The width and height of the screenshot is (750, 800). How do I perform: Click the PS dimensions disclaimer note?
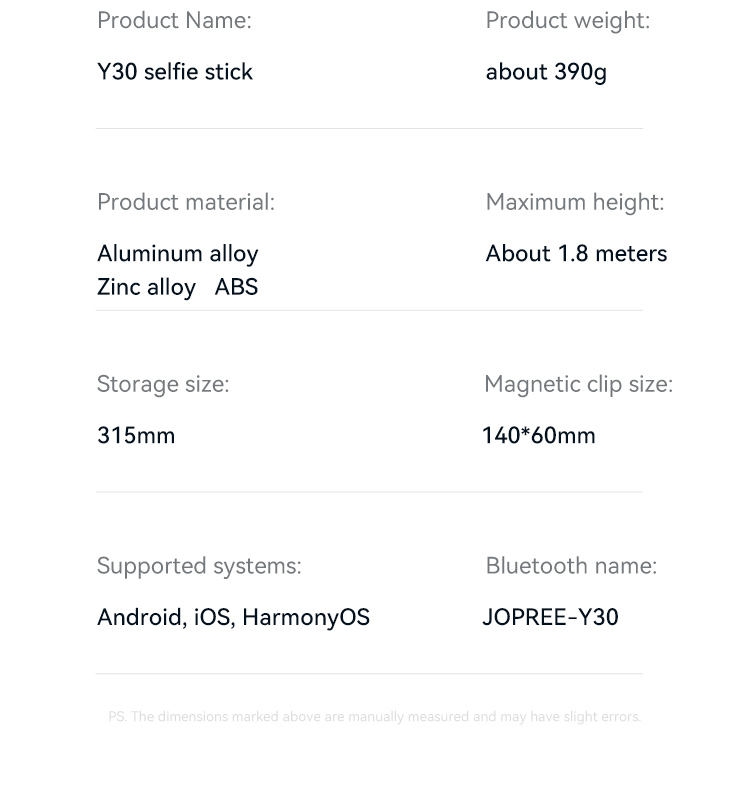374,717
